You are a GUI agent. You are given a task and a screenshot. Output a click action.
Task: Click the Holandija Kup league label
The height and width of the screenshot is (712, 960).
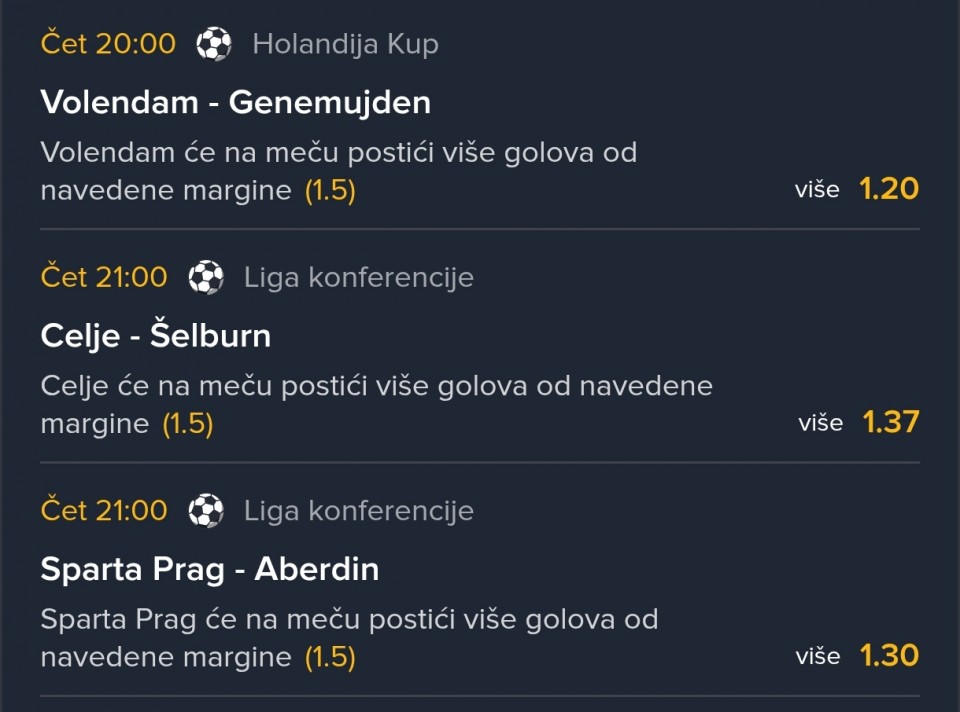click(345, 44)
